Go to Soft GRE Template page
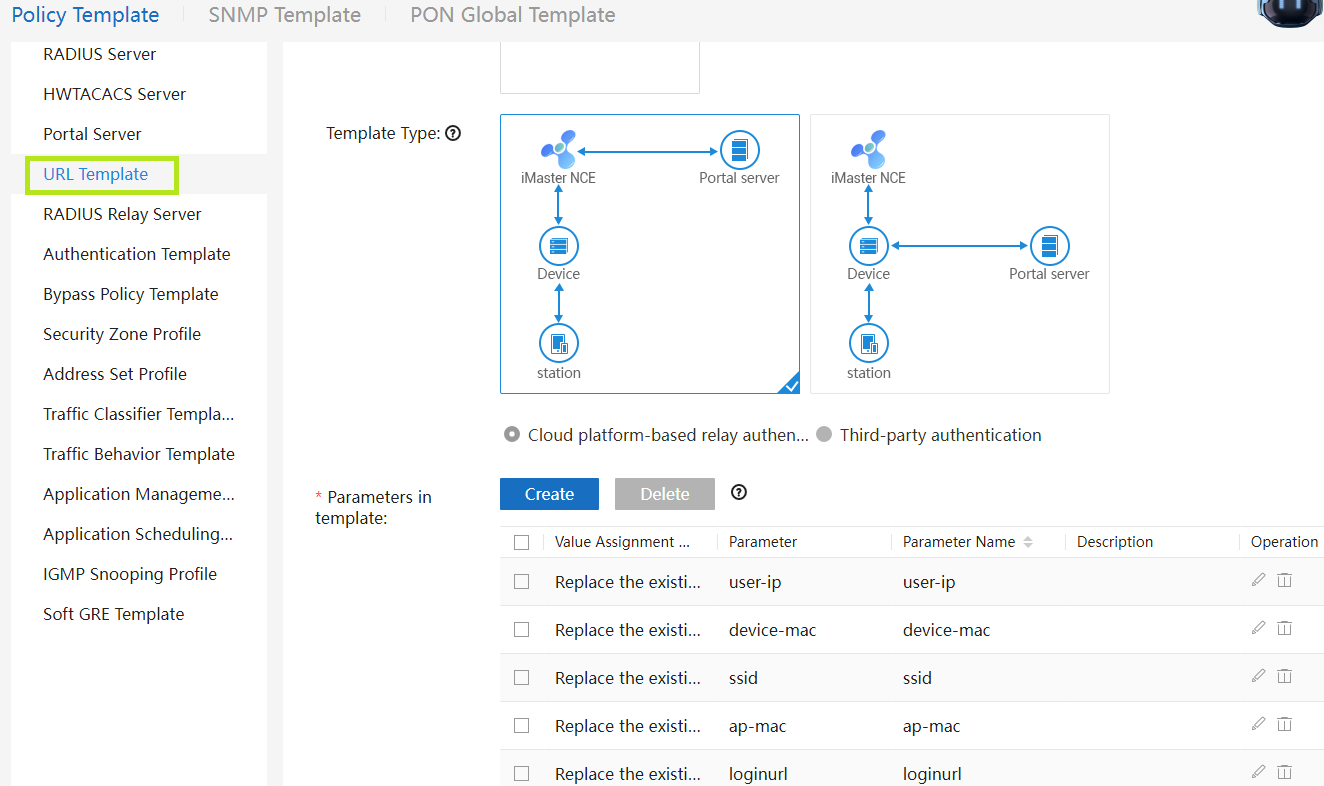 coord(113,614)
